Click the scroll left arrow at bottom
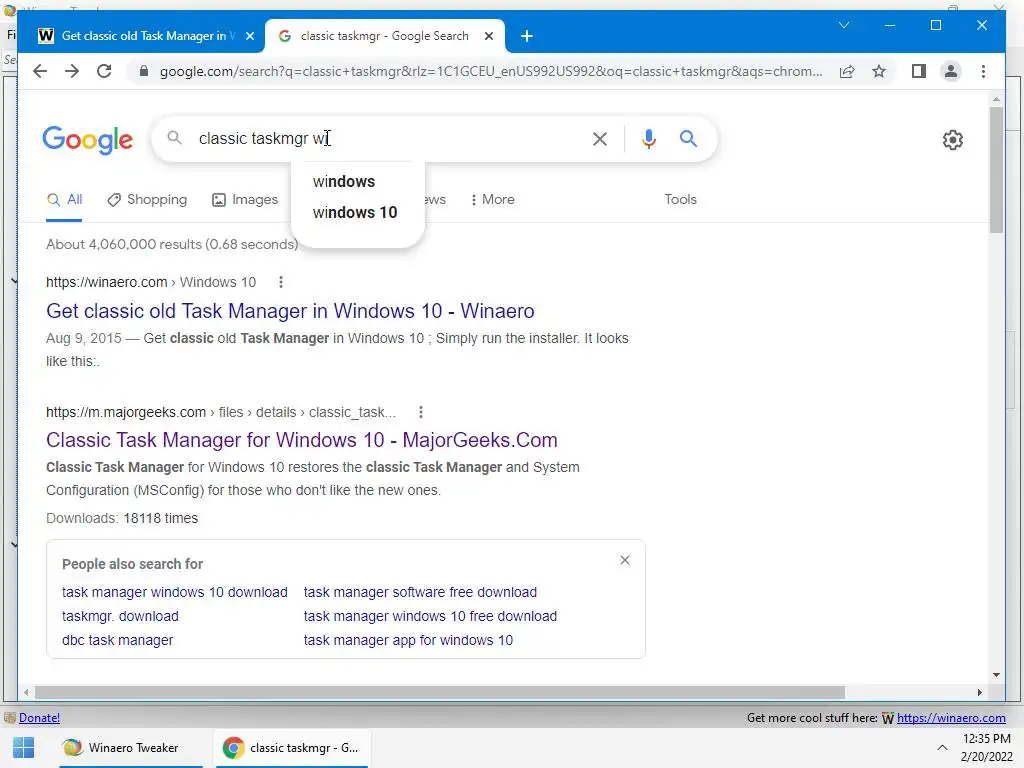1024x768 pixels. [x=26, y=692]
